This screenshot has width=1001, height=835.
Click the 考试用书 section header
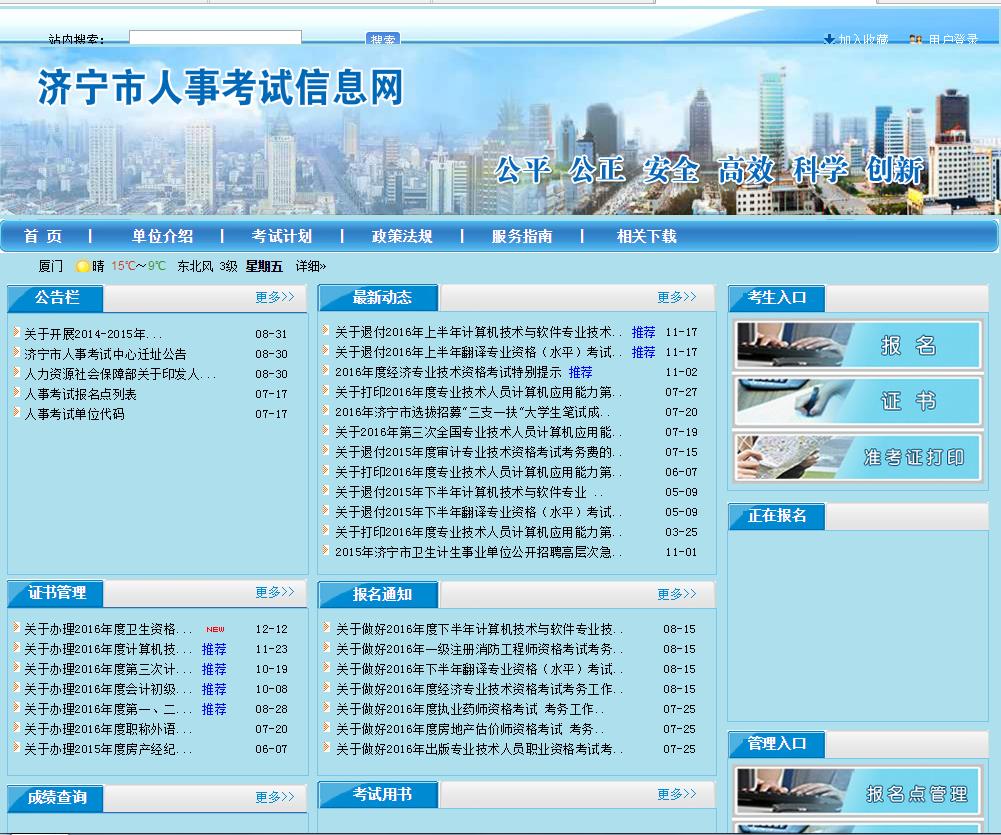pyautogui.click(x=381, y=795)
